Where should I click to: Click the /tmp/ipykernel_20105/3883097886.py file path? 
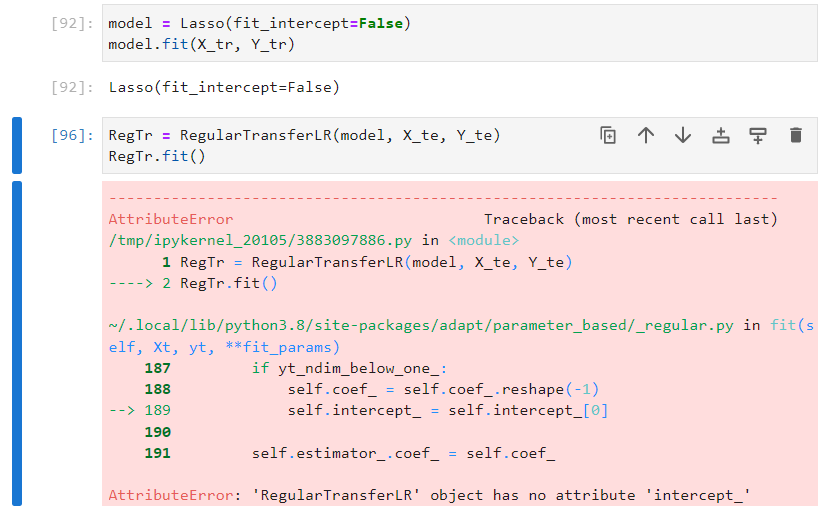(x=260, y=240)
